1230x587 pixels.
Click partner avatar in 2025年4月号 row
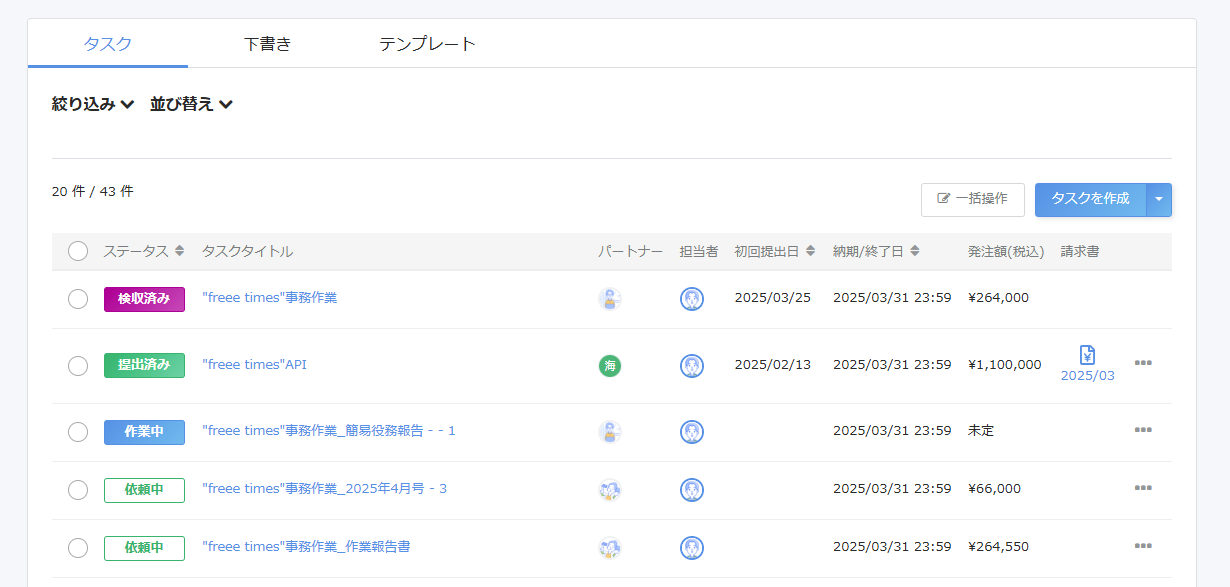click(610, 490)
